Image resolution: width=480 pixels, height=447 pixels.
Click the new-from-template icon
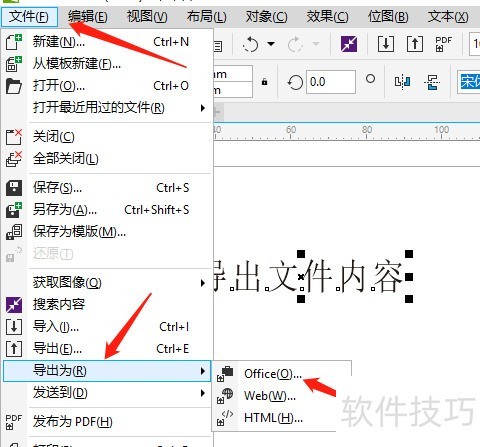(x=14, y=64)
